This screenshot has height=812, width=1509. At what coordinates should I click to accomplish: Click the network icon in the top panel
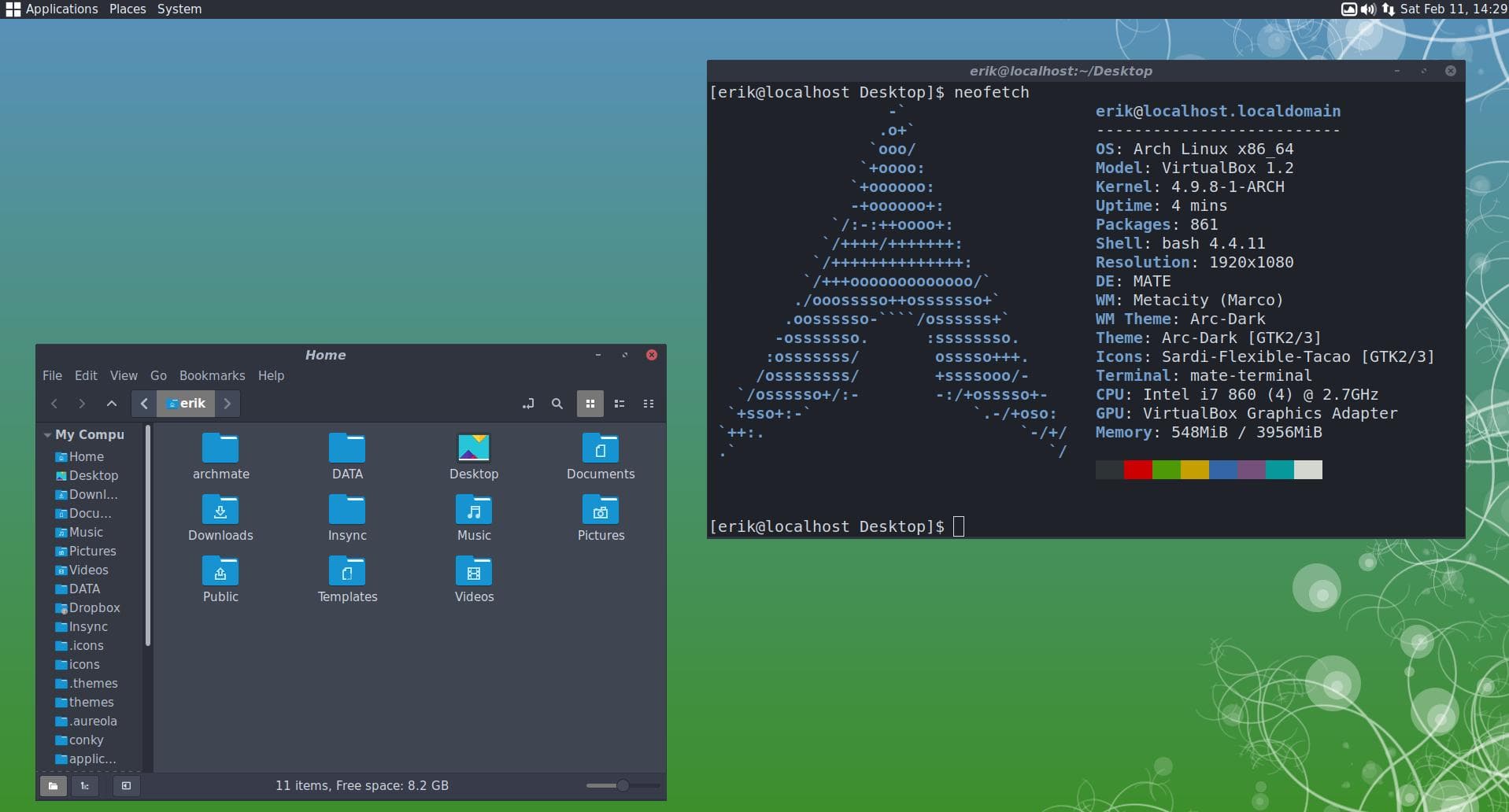click(1389, 9)
